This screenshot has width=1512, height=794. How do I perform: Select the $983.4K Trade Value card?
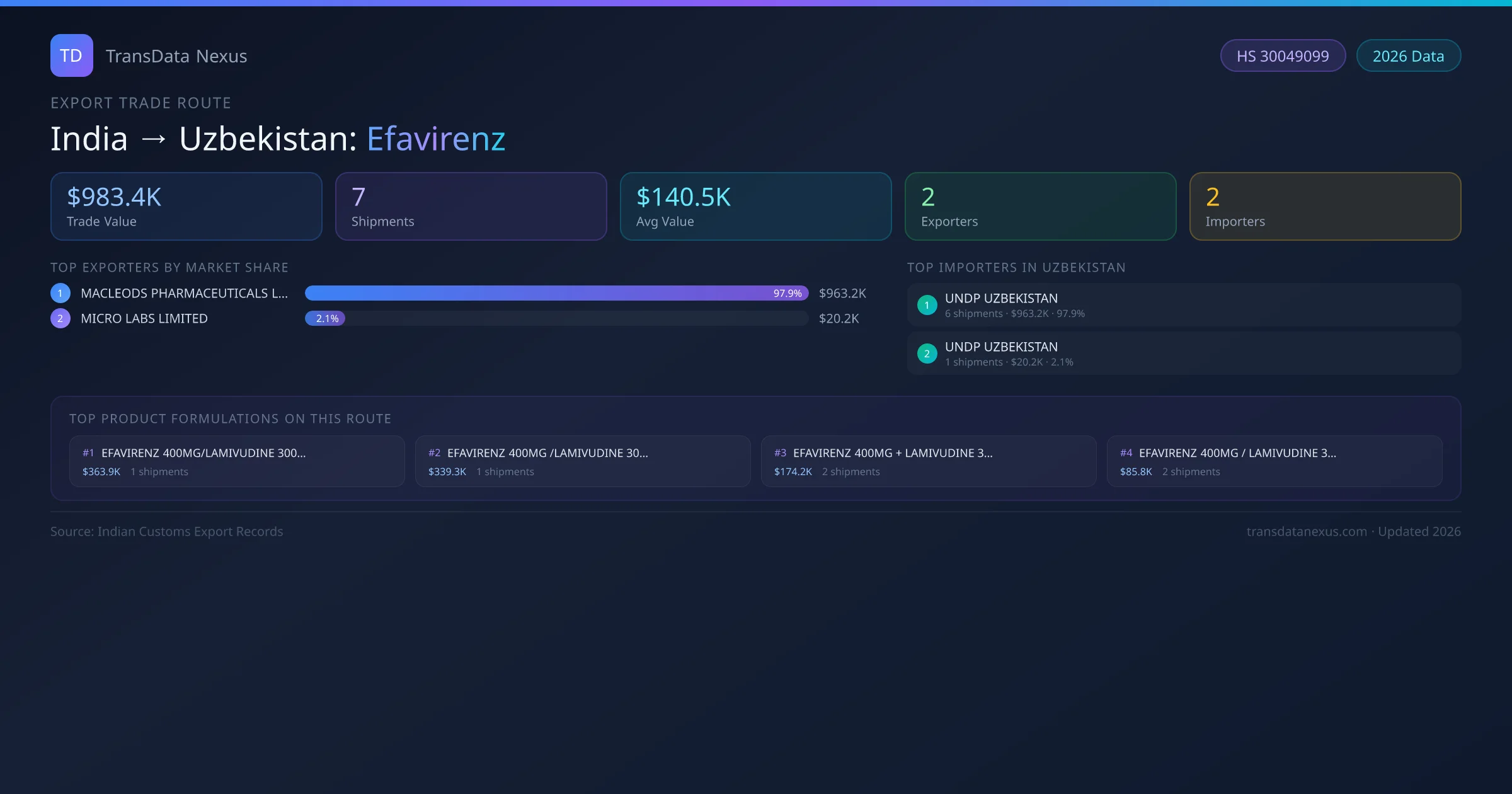click(x=186, y=207)
